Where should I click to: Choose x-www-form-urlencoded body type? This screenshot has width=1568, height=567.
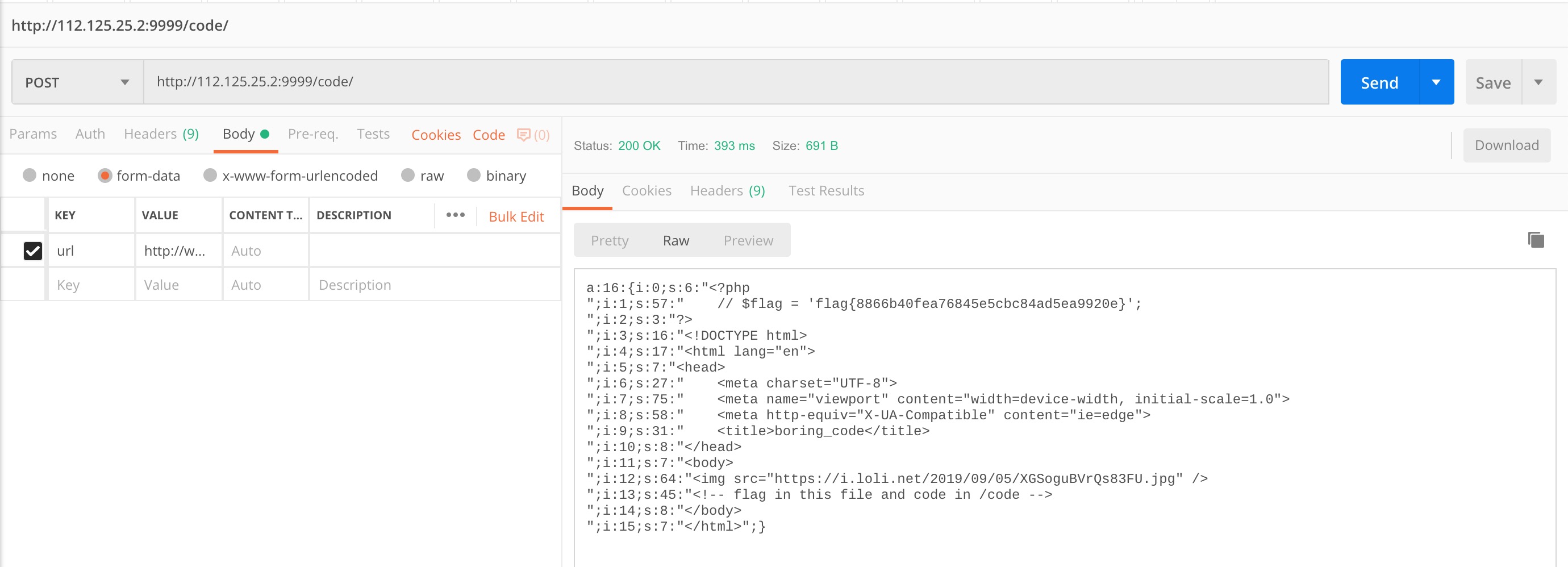click(x=210, y=176)
